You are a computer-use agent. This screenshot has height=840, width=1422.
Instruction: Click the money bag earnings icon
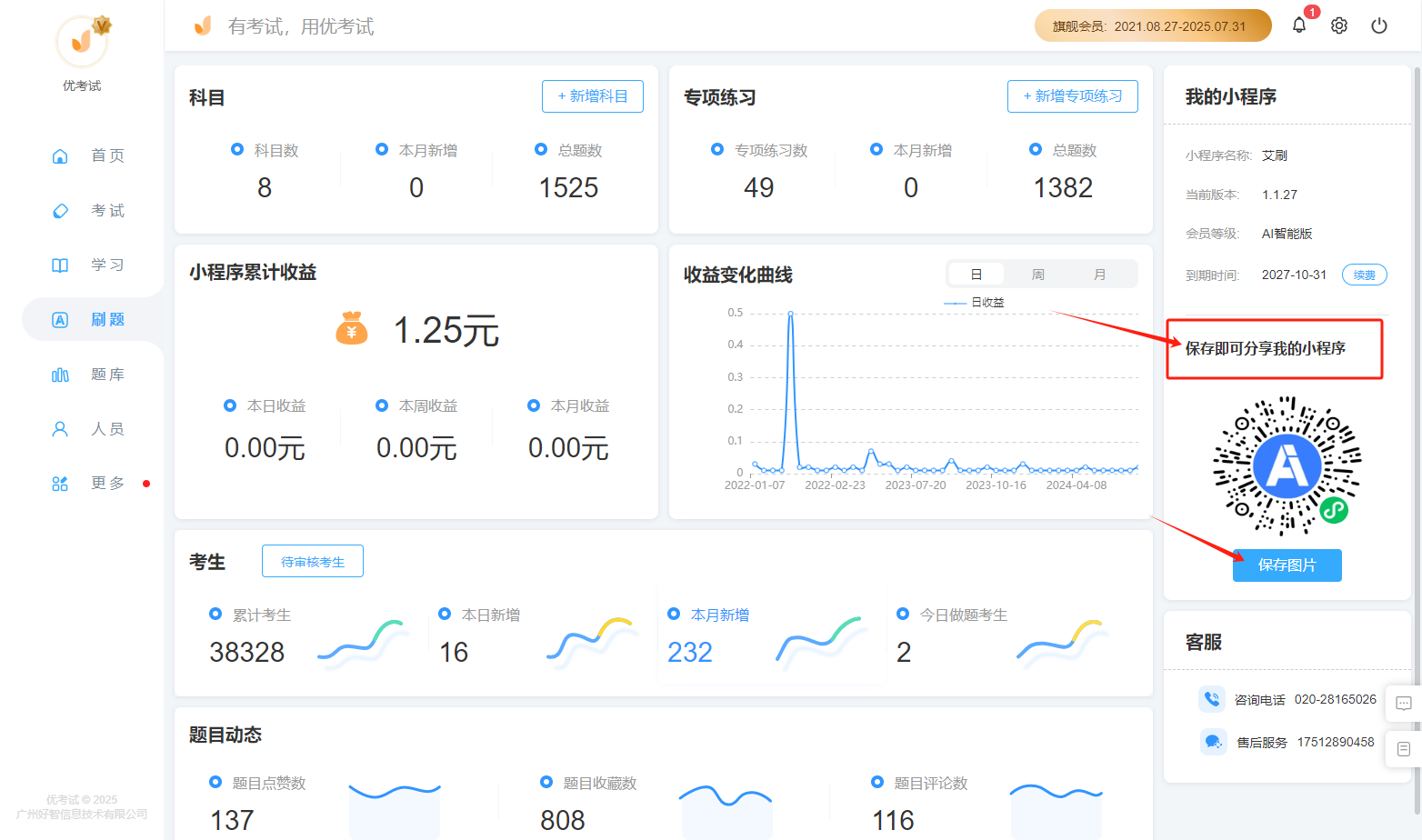click(x=352, y=328)
